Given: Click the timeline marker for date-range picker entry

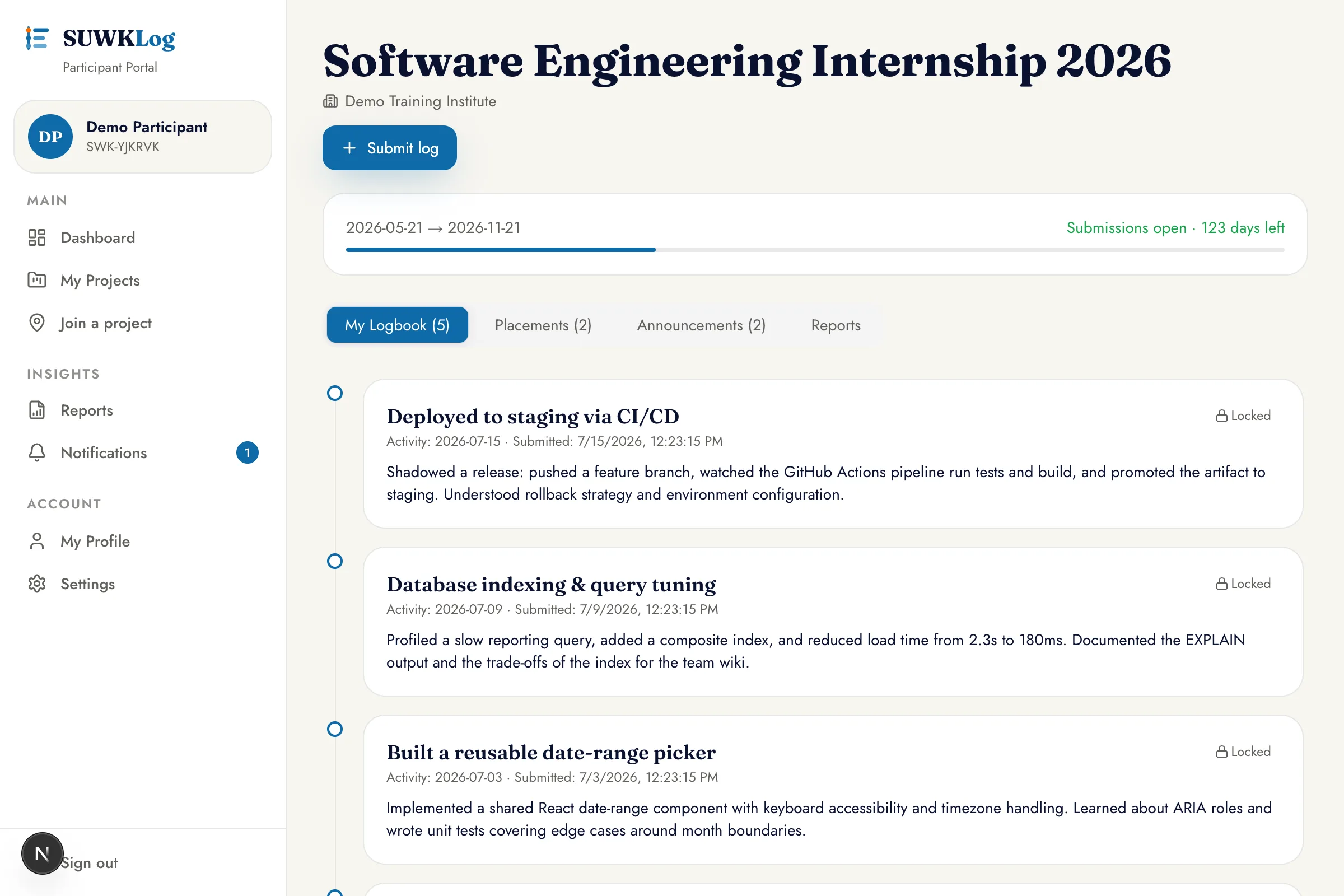Looking at the screenshot, I should (x=335, y=729).
